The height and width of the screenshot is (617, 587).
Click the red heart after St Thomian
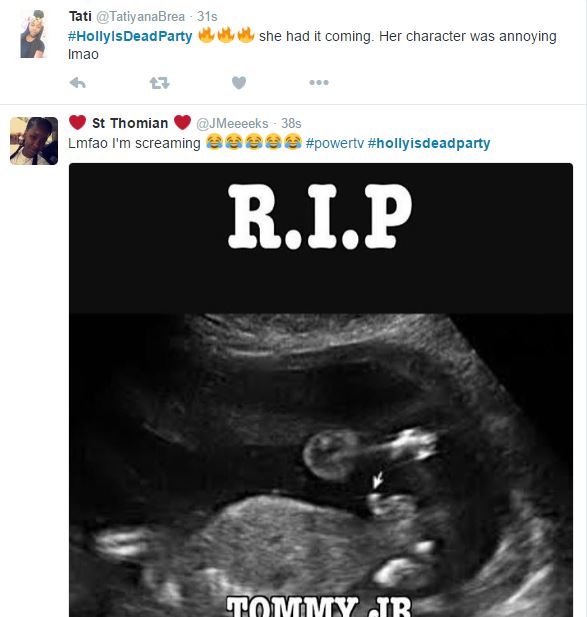[182, 122]
